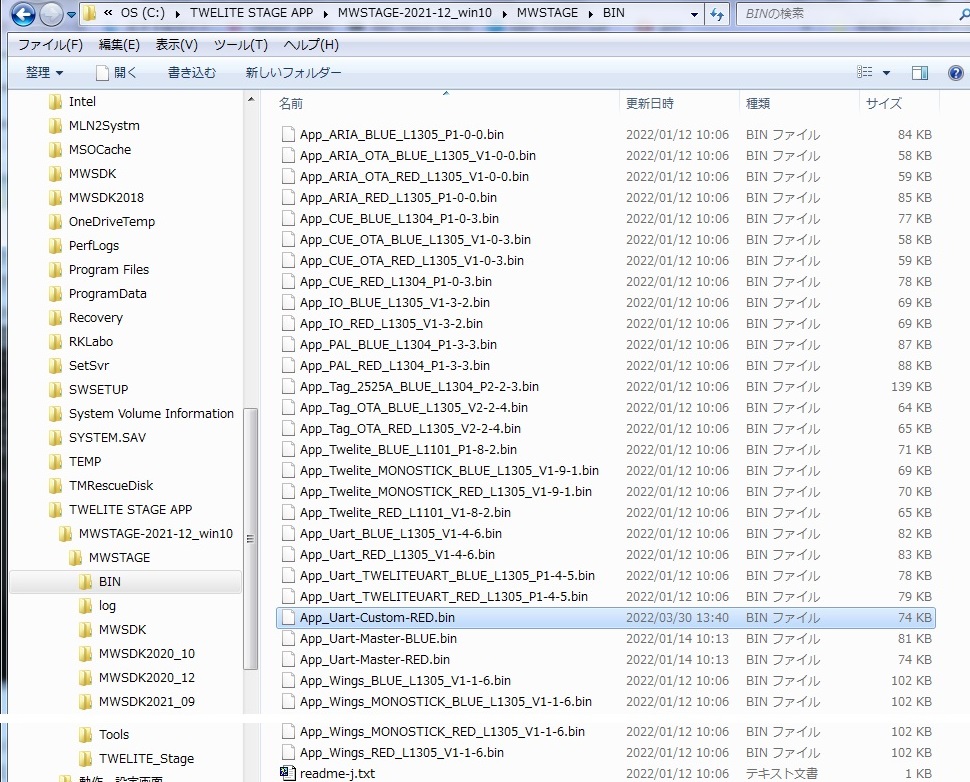Toggle the preview pane icon
Image resolution: width=970 pixels, height=782 pixels.
pos(919,73)
